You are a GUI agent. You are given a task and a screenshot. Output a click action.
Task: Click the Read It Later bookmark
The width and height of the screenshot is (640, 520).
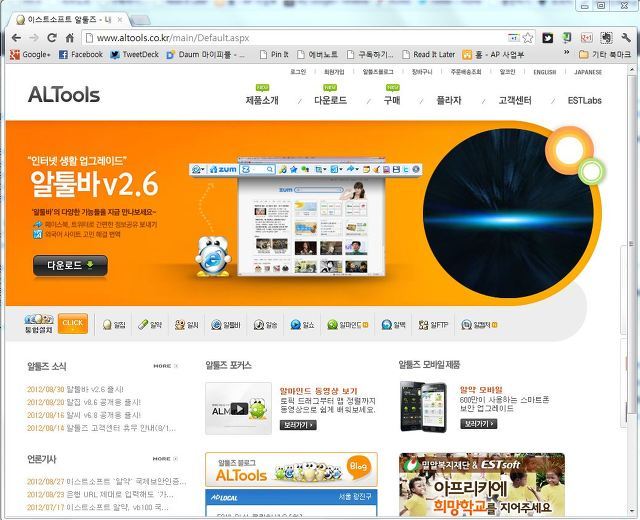coord(428,54)
